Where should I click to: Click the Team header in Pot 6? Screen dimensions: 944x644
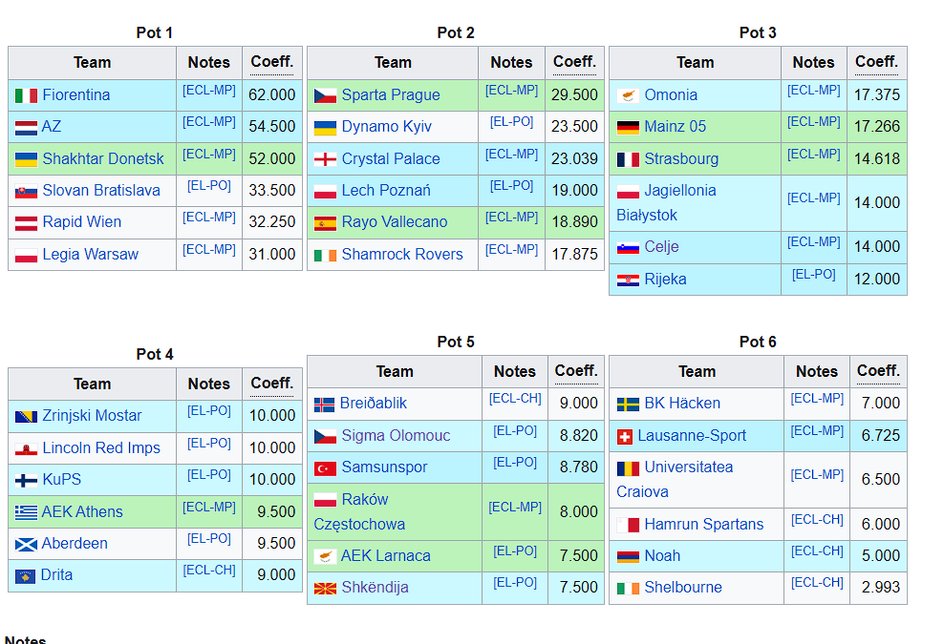point(696,371)
